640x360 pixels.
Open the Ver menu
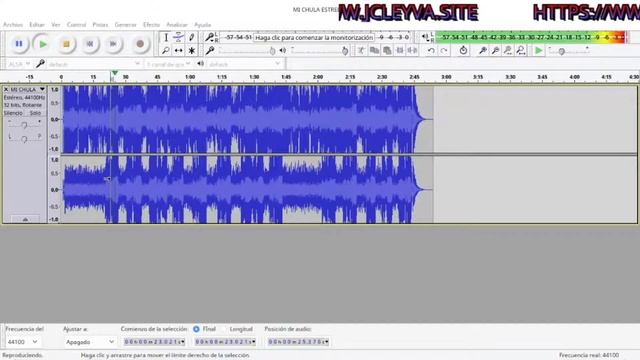pos(56,25)
